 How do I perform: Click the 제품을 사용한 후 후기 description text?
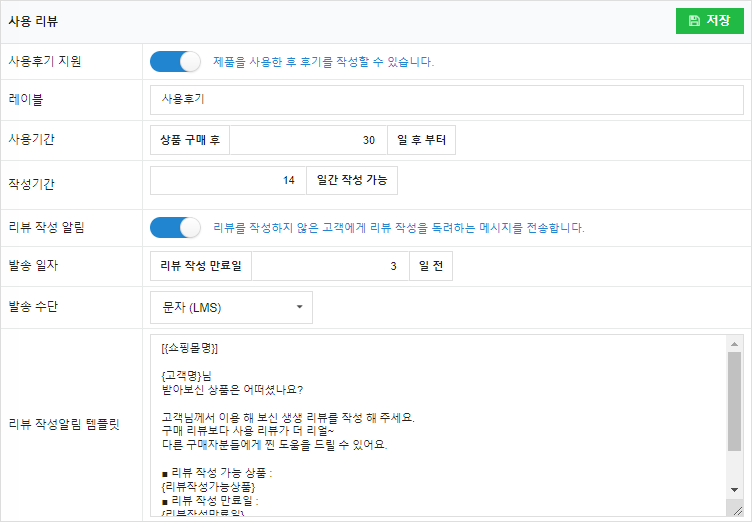point(323,61)
